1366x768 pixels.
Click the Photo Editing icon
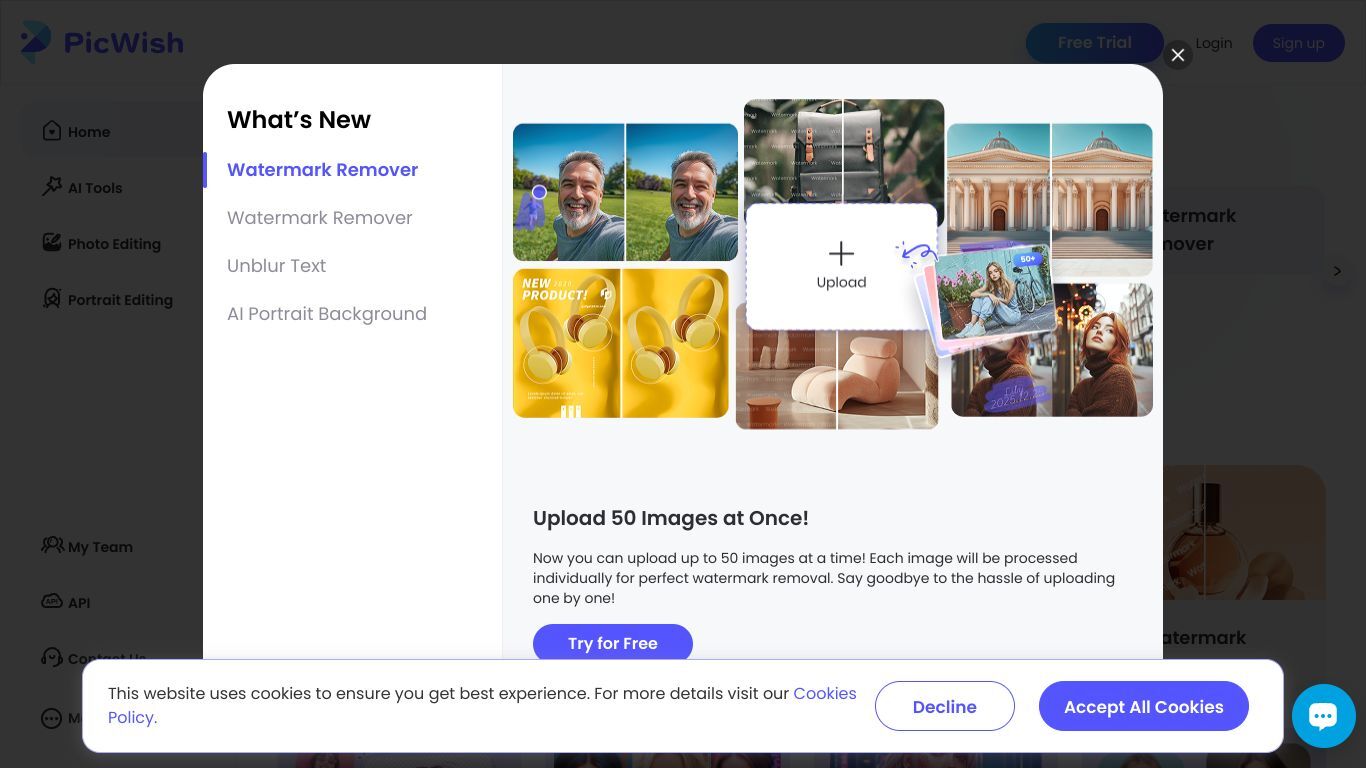[52, 243]
